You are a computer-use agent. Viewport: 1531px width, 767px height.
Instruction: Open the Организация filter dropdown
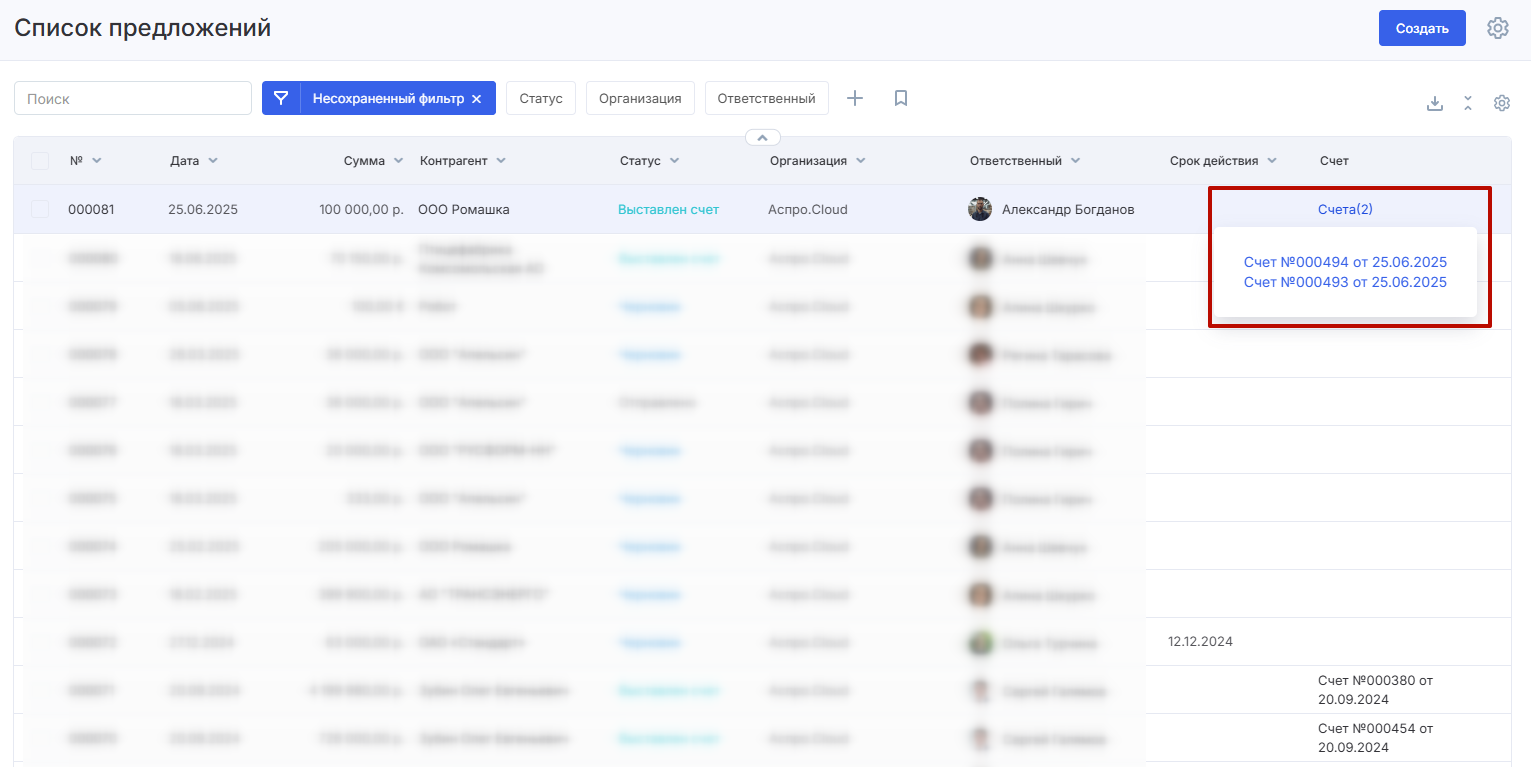tap(640, 98)
